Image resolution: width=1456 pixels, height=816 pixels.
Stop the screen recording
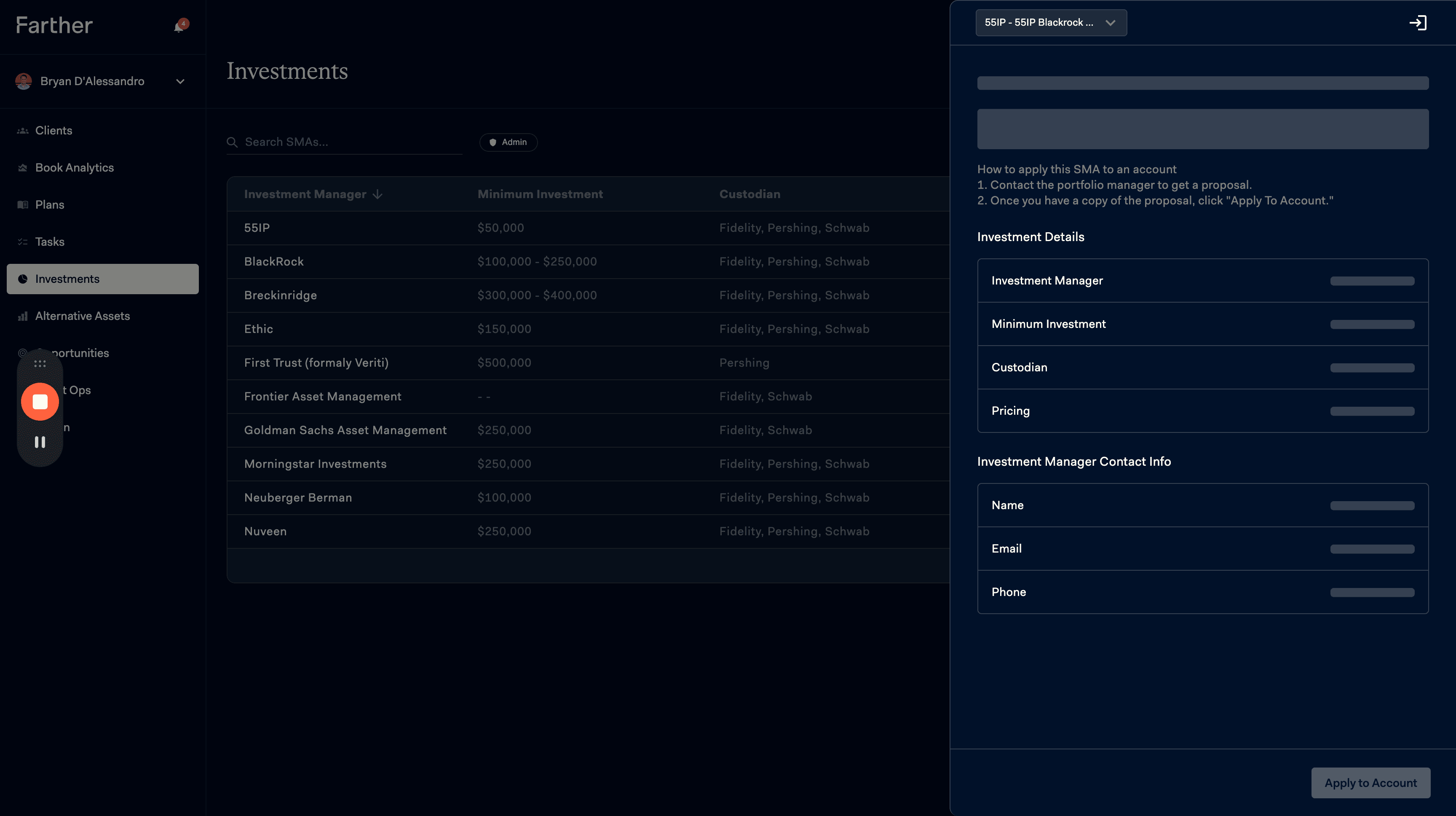tap(40, 402)
